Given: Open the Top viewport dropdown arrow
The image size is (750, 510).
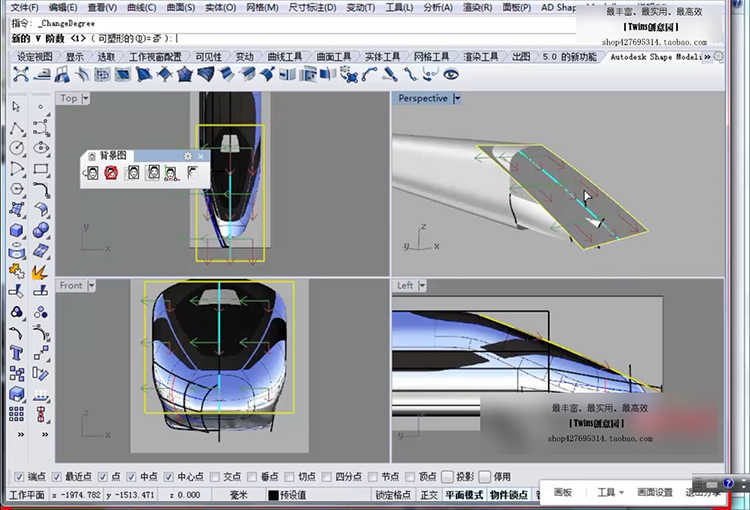Looking at the screenshot, I should click(86, 98).
